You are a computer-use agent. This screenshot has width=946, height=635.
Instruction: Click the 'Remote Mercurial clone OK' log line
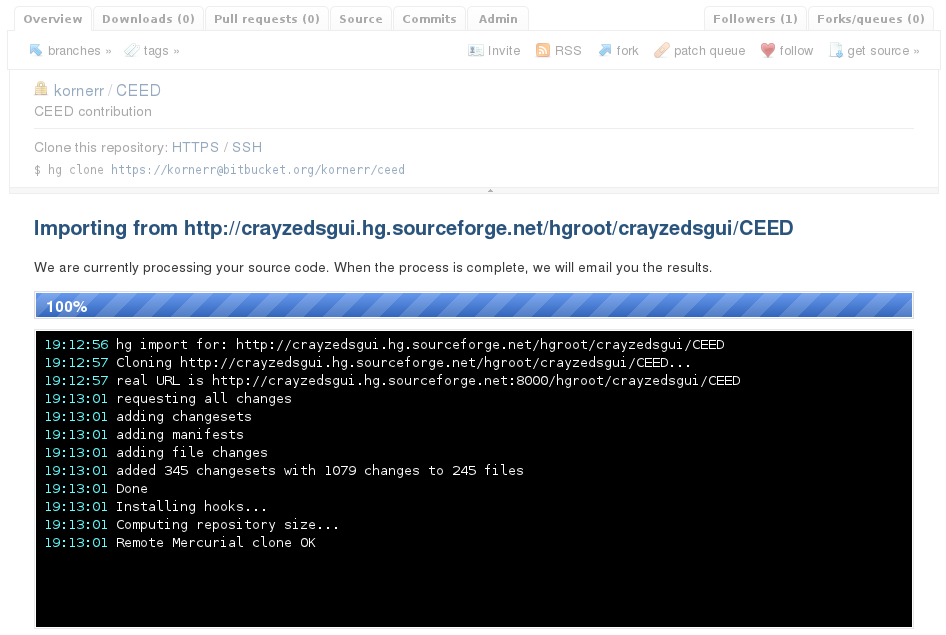pos(180,543)
